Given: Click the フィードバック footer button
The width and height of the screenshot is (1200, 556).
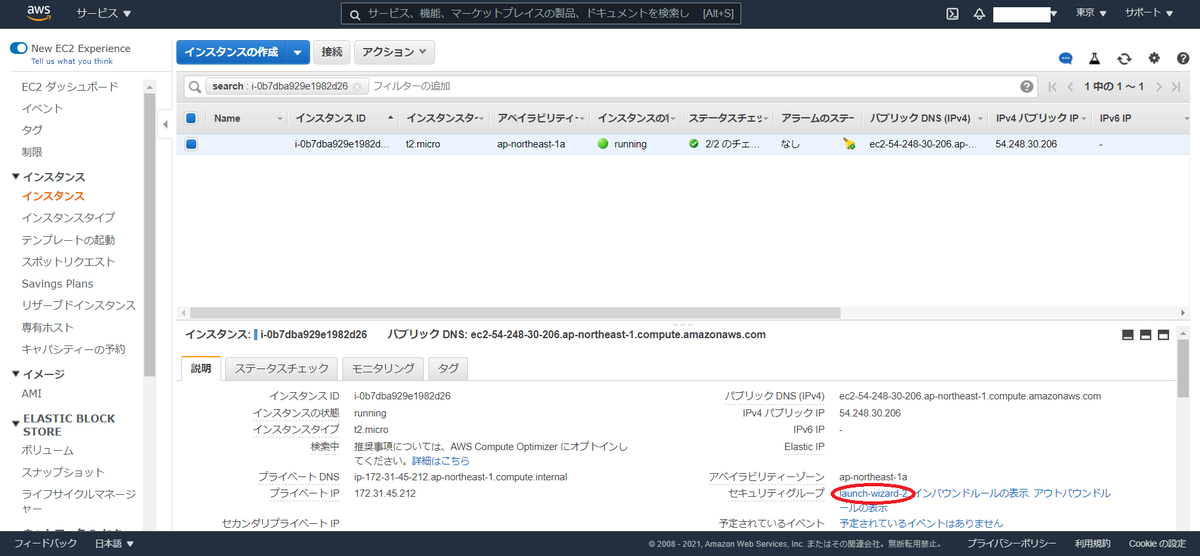Looking at the screenshot, I should 46,544.
